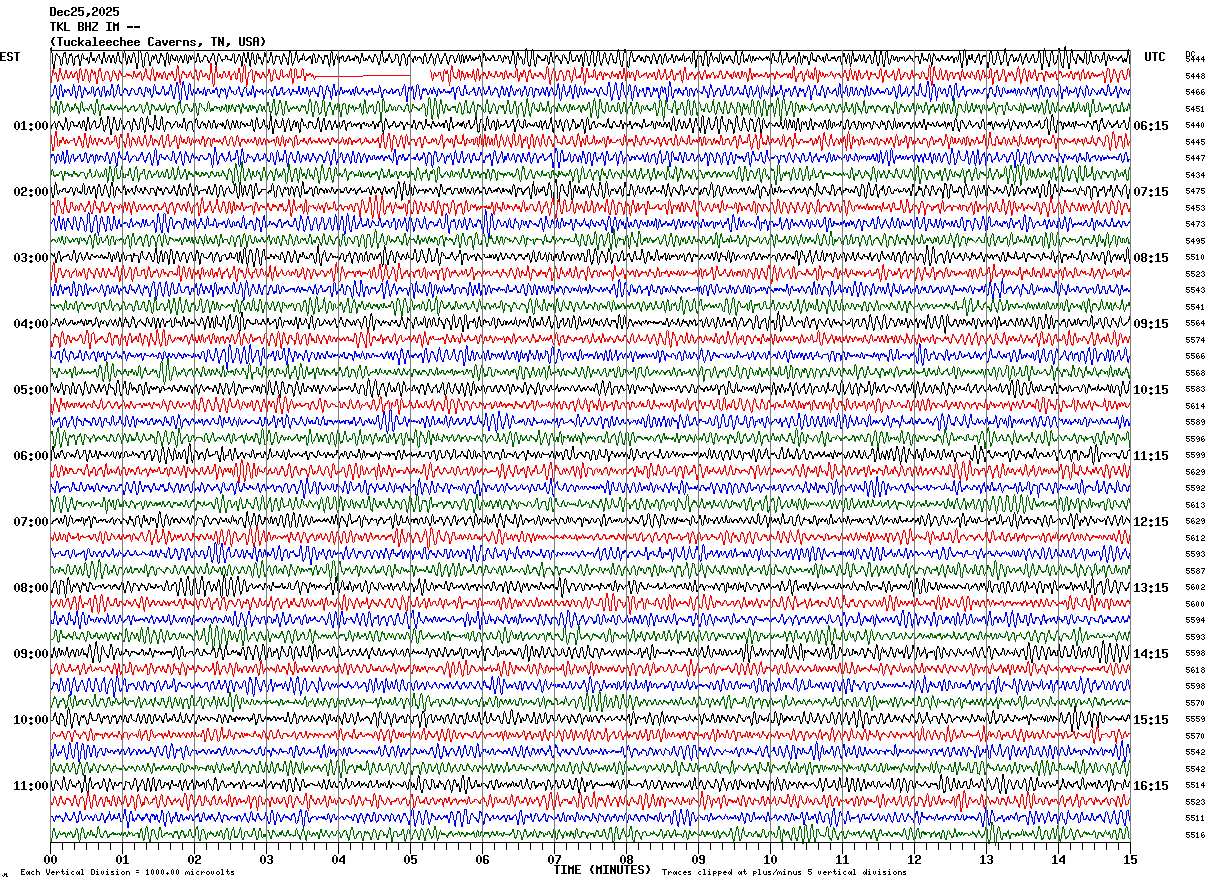Click the 11:15 UTC time label
Image resolution: width=1210 pixels, height=886 pixels.
[x=1151, y=456]
